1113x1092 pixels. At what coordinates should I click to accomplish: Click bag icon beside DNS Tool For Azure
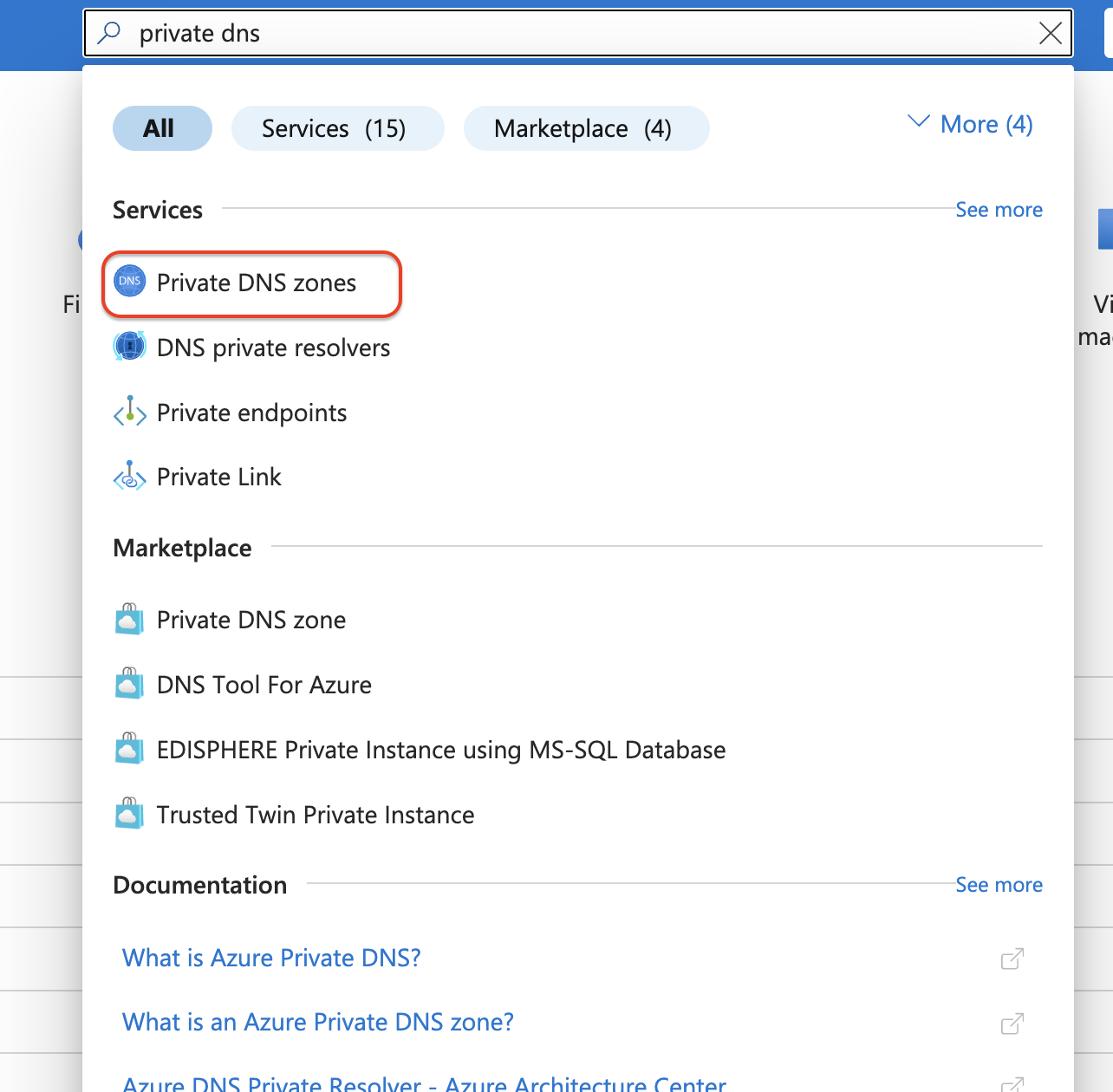point(129,684)
